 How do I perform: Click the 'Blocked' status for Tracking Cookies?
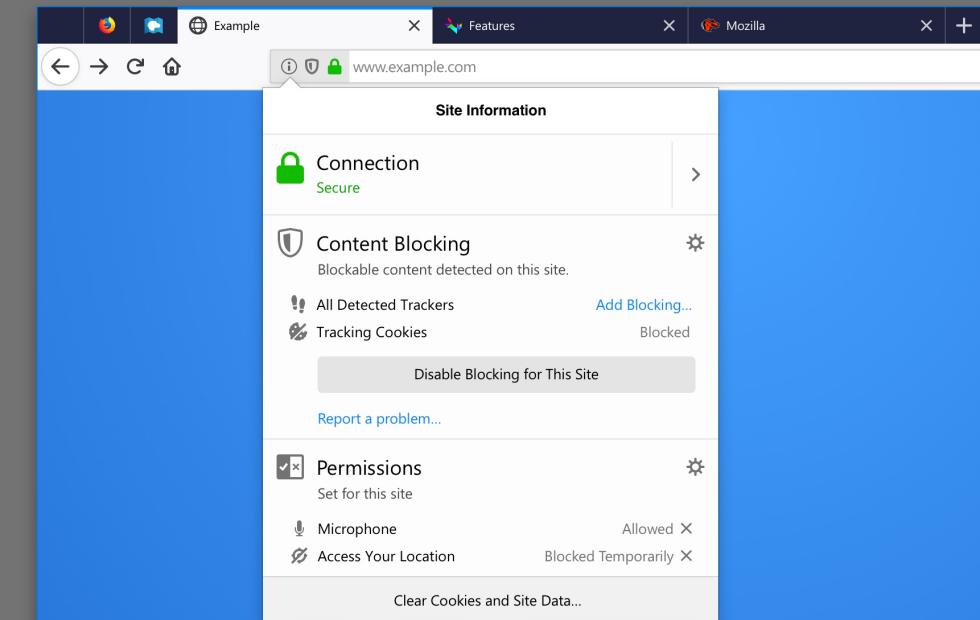click(664, 332)
